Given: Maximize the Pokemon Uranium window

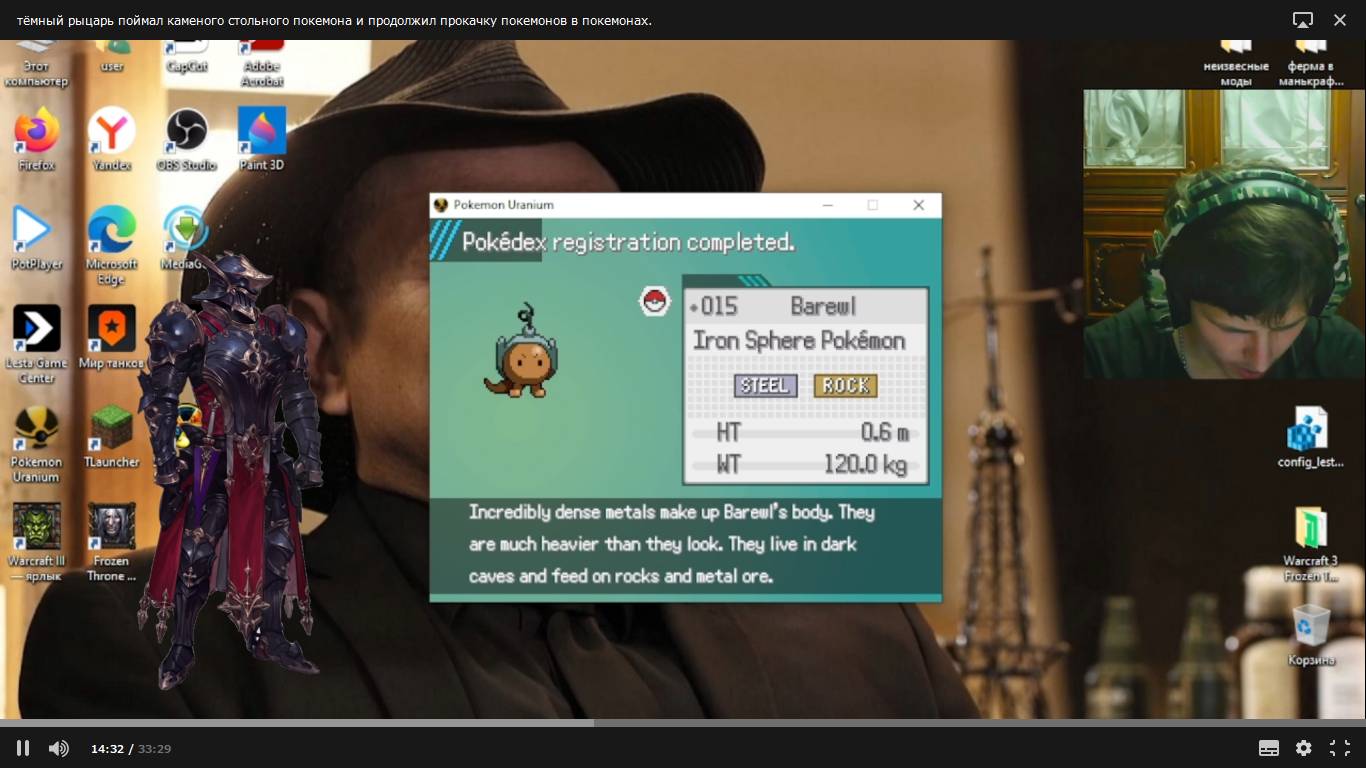Looking at the screenshot, I should (872, 205).
